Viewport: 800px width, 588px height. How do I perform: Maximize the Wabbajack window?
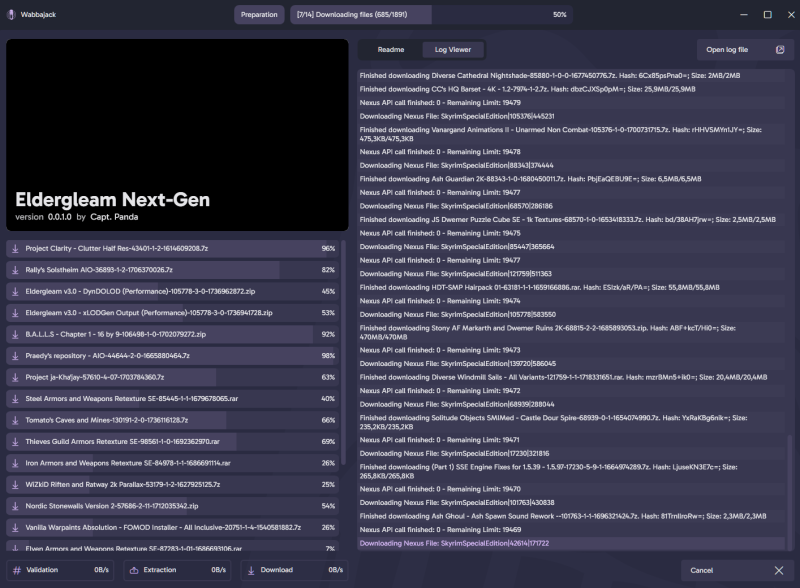tap(767, 14)
